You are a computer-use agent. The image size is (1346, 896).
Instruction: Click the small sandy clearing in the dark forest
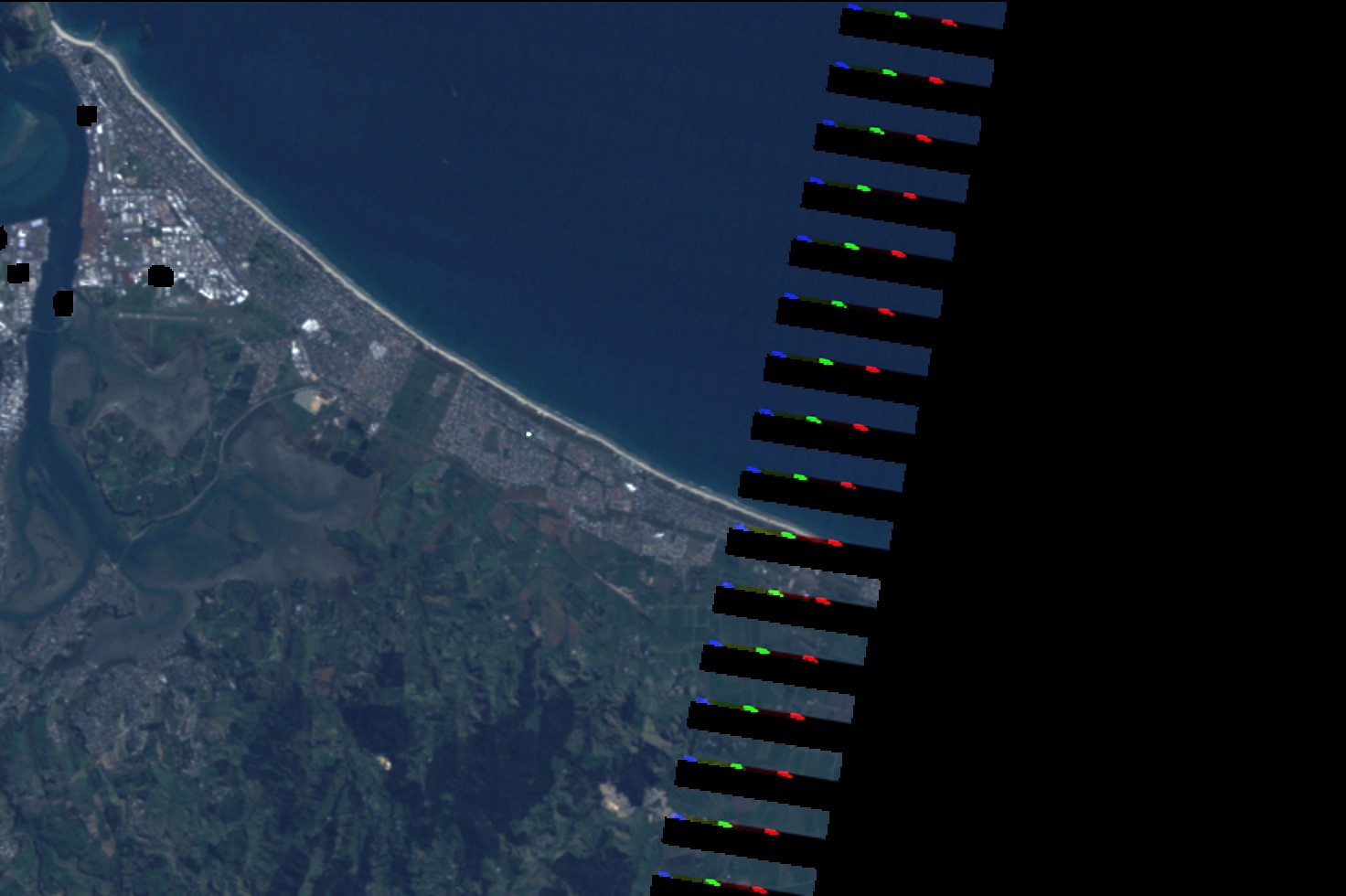click(x=383, y=762)
